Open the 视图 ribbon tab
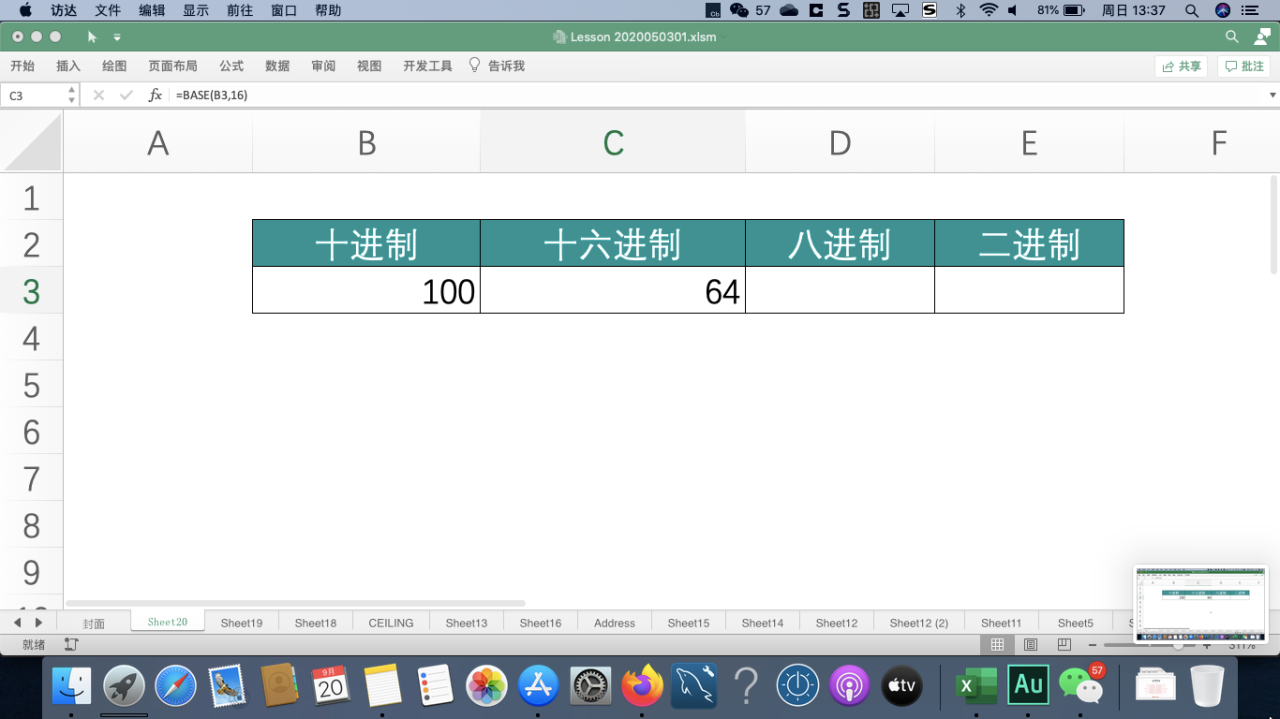1280x719 pixels. point(369,66)
